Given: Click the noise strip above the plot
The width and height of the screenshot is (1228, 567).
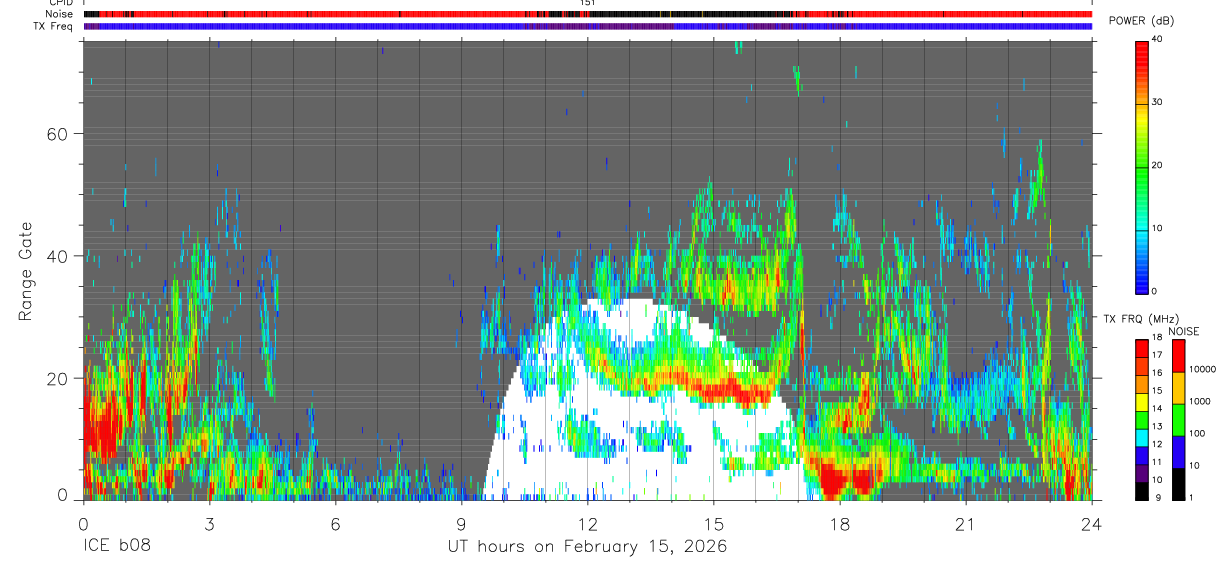Looking at the screenshot, I should point(587,14).
